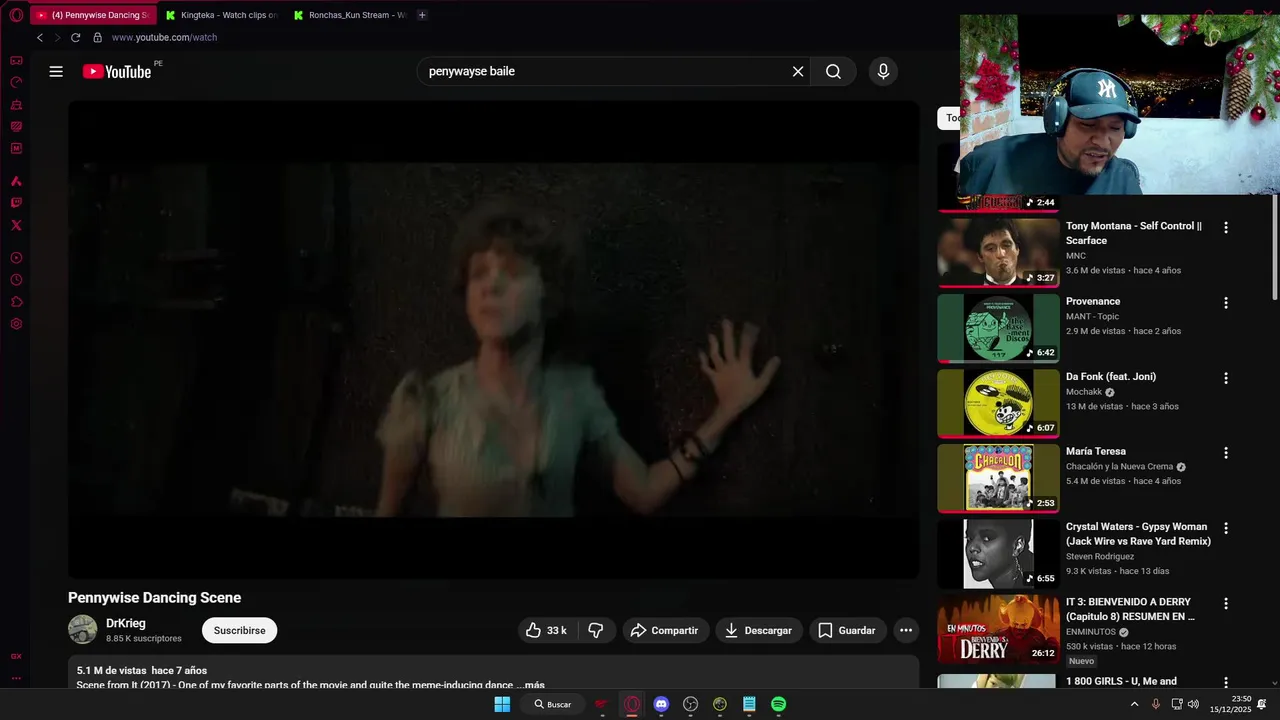Open the 'Da Fonk (feat. Joni)' title

(x=1111, y=376)
